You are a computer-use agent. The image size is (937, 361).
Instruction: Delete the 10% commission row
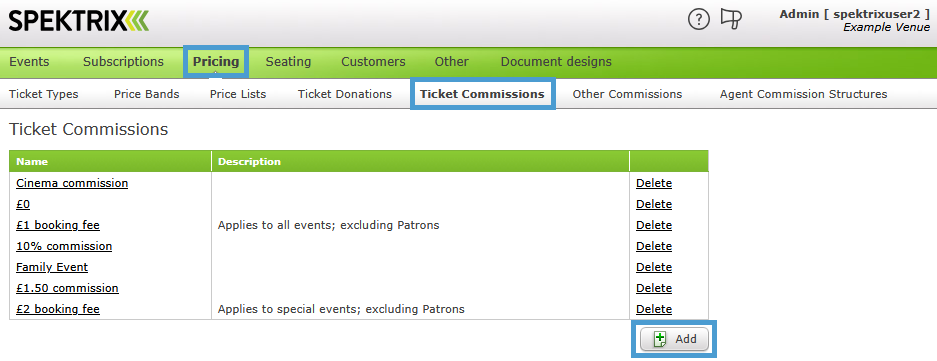pos(654,246)
